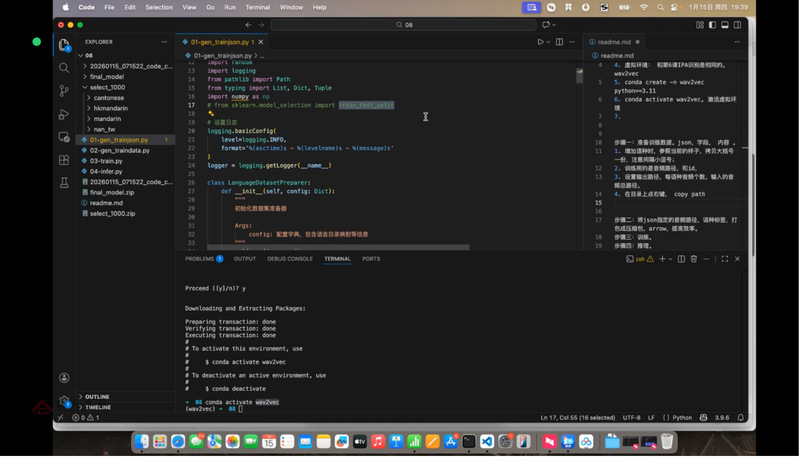Open the new terminal launch profile dropdown
Viewport: 799px width, 461px height.
click(671, 259)
